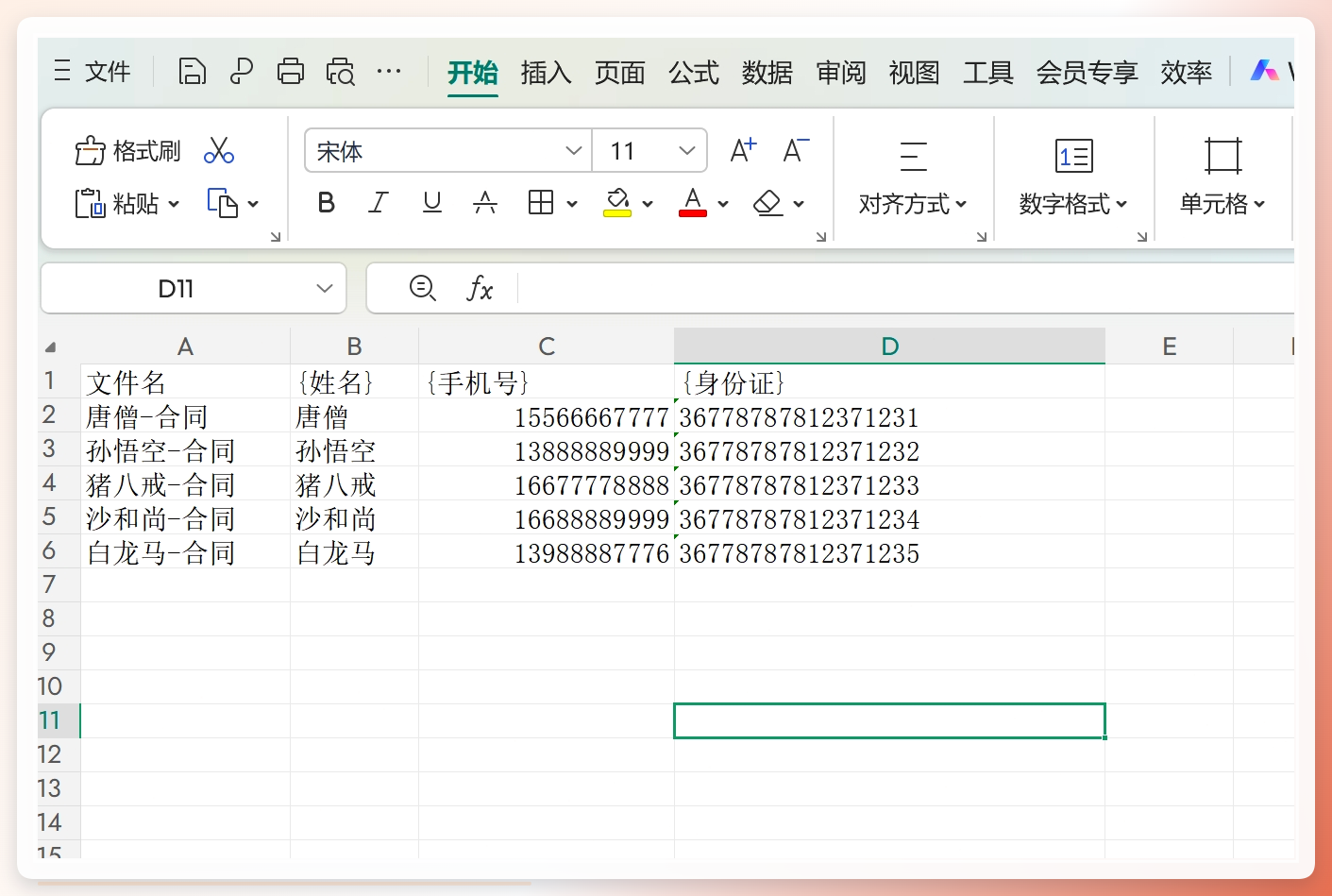Select column D header

coord(889,347)
